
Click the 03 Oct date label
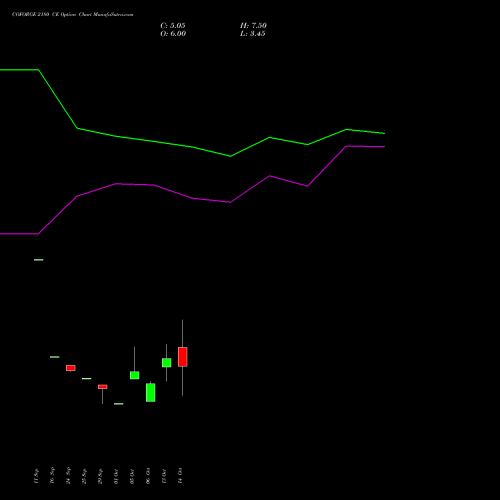(x=132, y=476)
